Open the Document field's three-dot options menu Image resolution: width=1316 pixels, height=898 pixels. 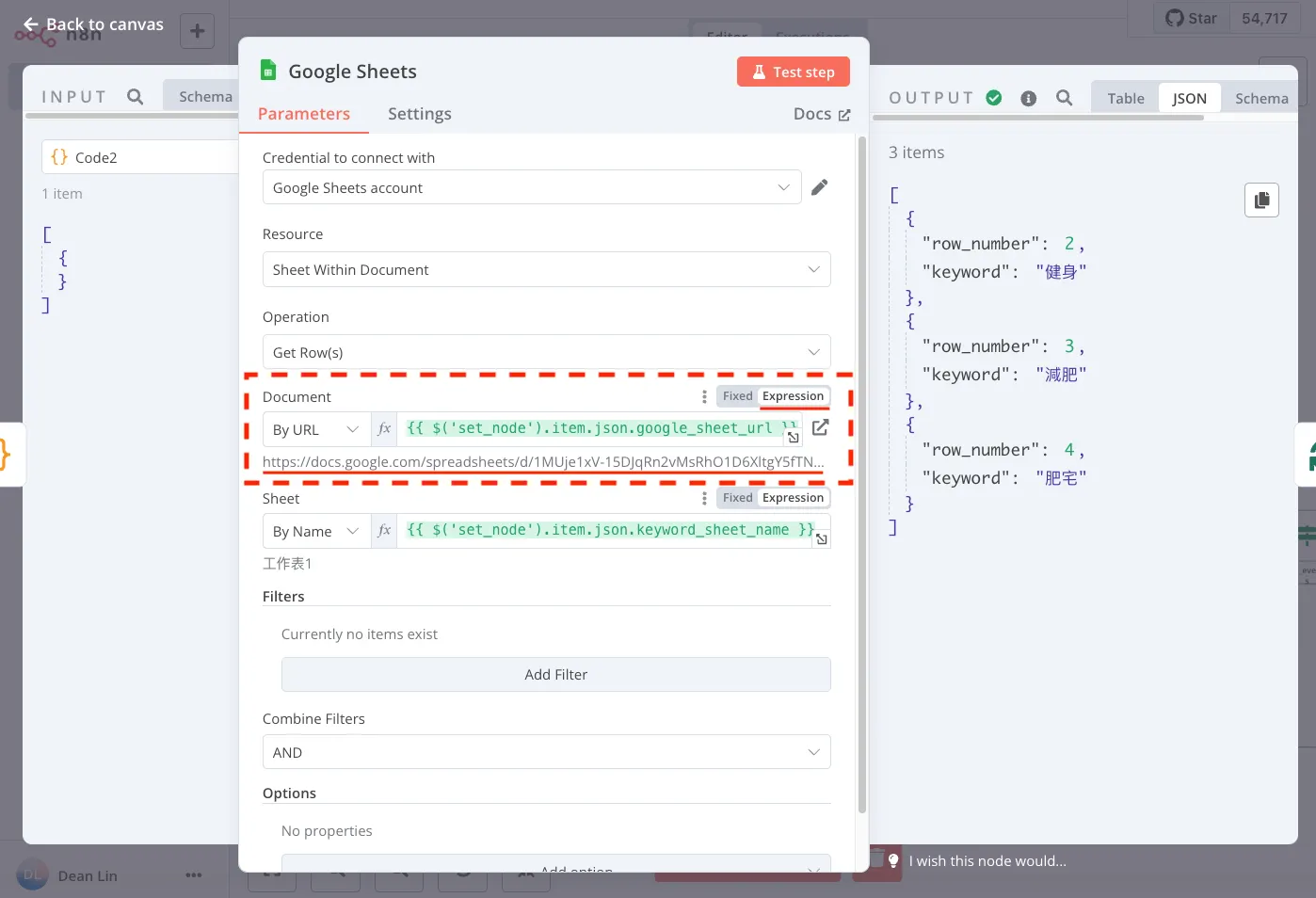(x=704, y=397)
